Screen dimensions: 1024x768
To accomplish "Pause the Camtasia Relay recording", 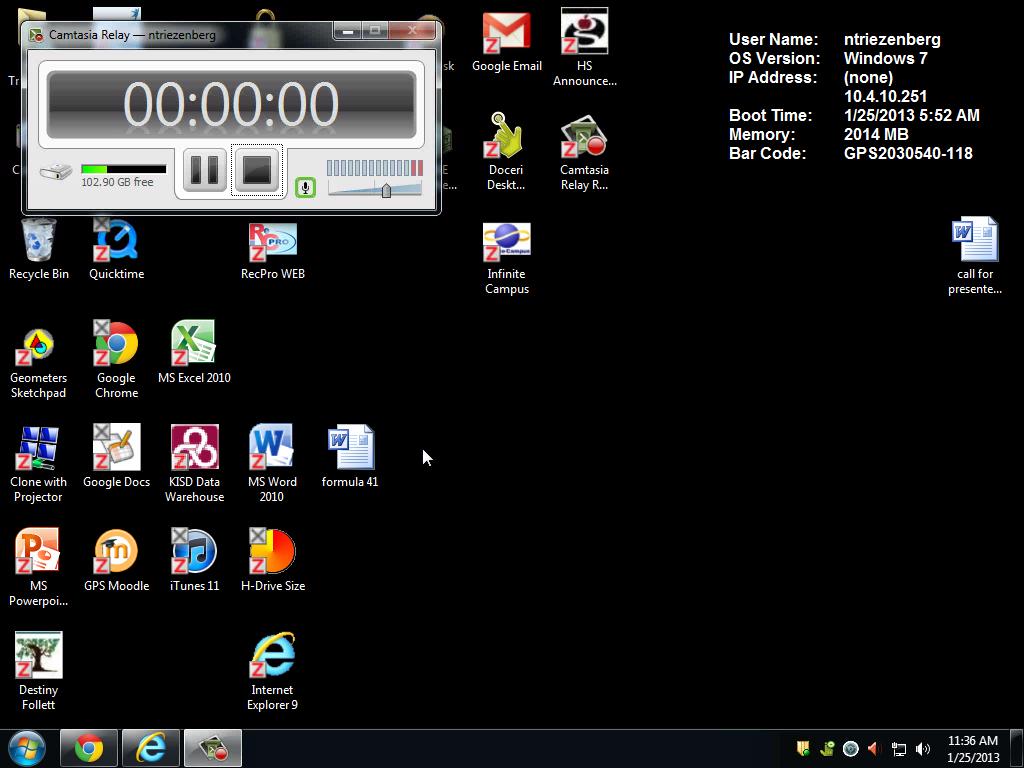I will pos(204,169).
